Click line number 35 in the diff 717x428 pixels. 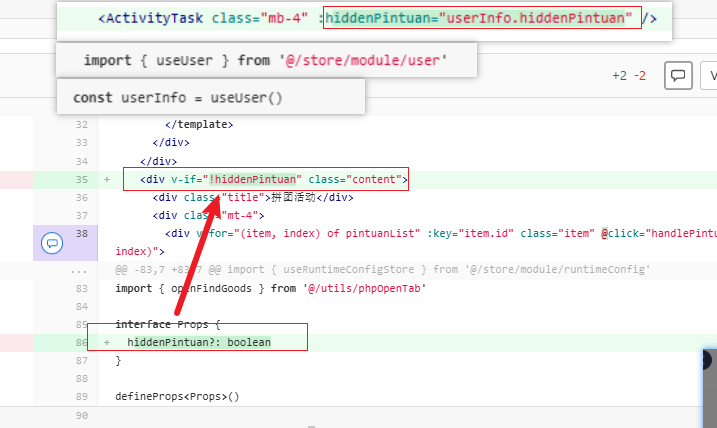click(82, 179)
